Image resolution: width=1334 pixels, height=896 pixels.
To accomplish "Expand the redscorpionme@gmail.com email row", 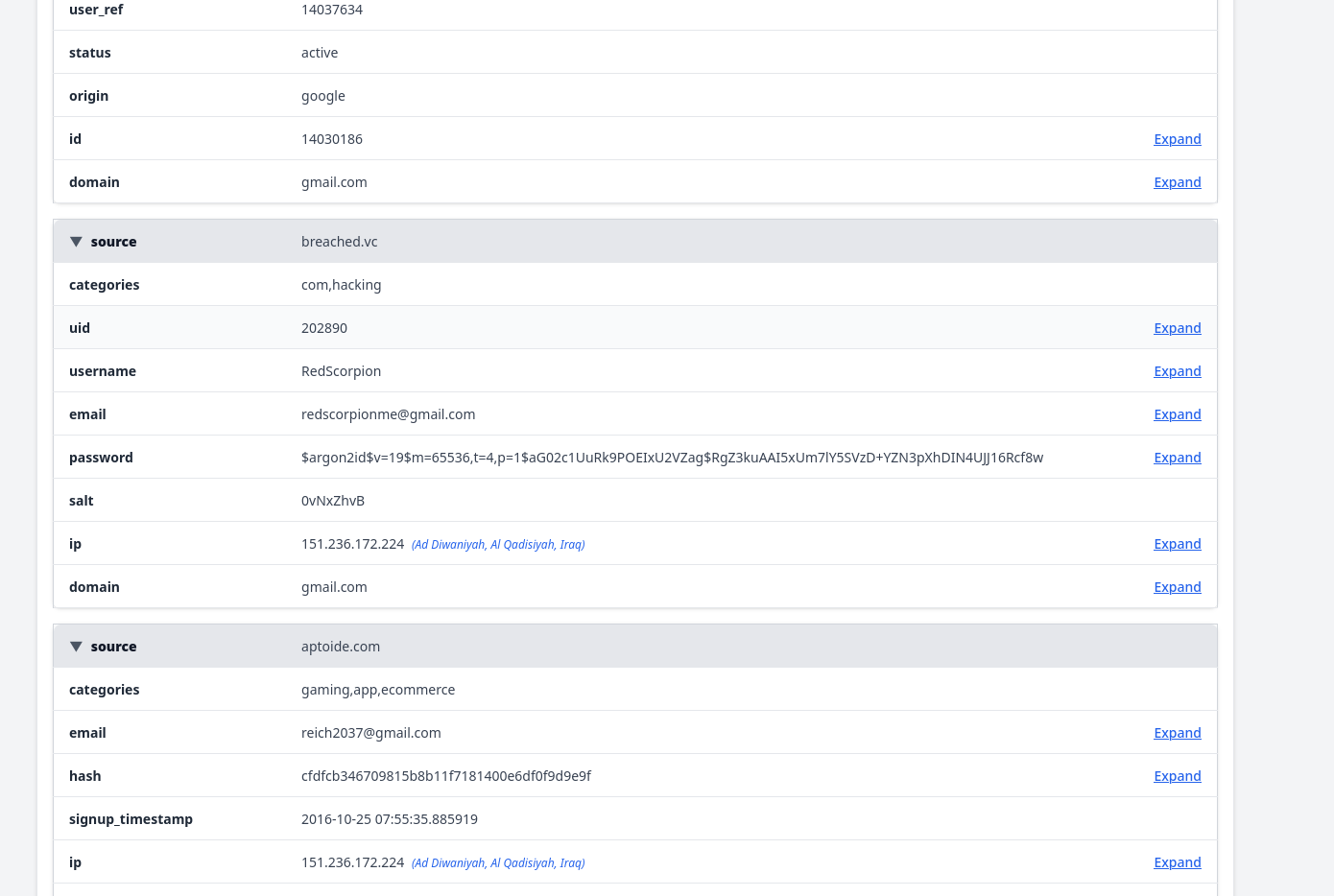I will click(1177, 414).
